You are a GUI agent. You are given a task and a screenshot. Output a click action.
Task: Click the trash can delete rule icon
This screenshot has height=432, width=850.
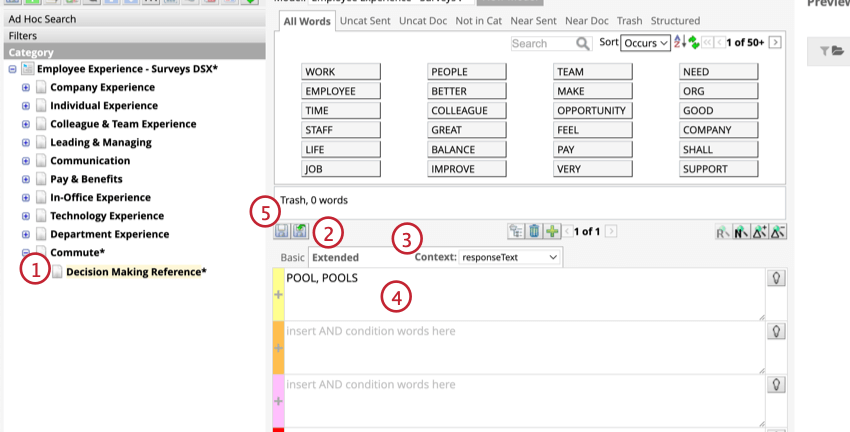click(x=534, y=231)
